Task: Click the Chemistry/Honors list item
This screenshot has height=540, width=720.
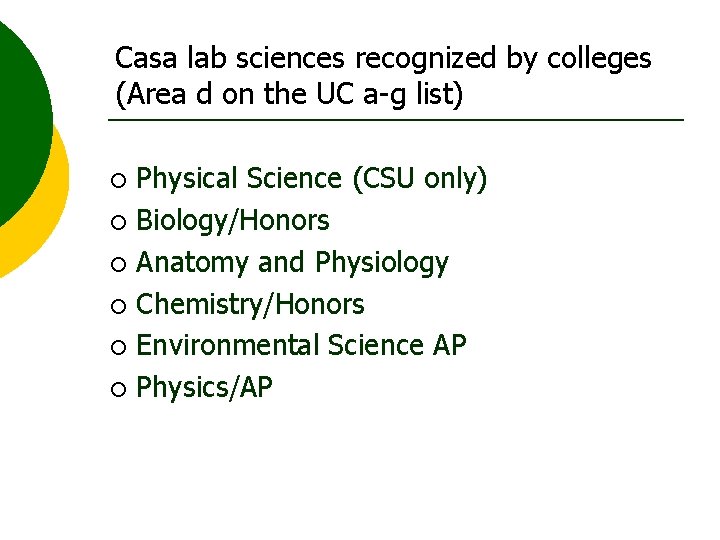Action: [250, 304]
